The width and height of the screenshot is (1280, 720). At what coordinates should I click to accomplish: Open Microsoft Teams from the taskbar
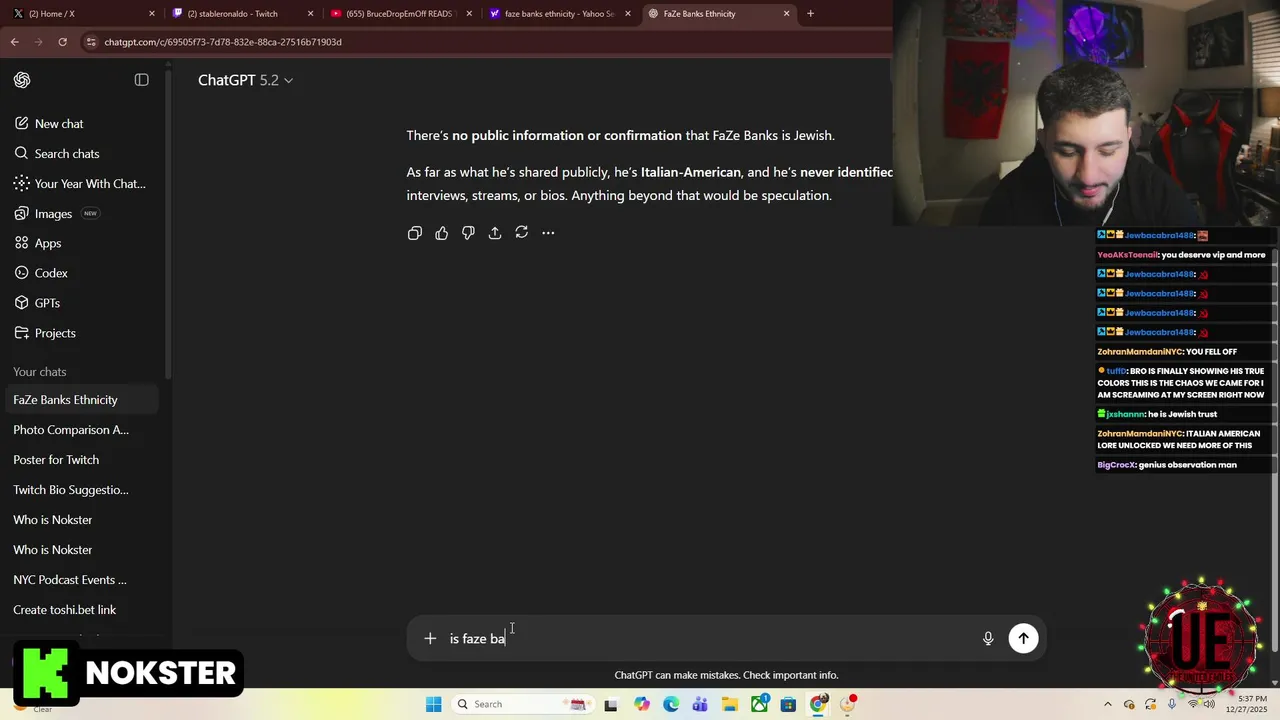click(x=700, y=704)
